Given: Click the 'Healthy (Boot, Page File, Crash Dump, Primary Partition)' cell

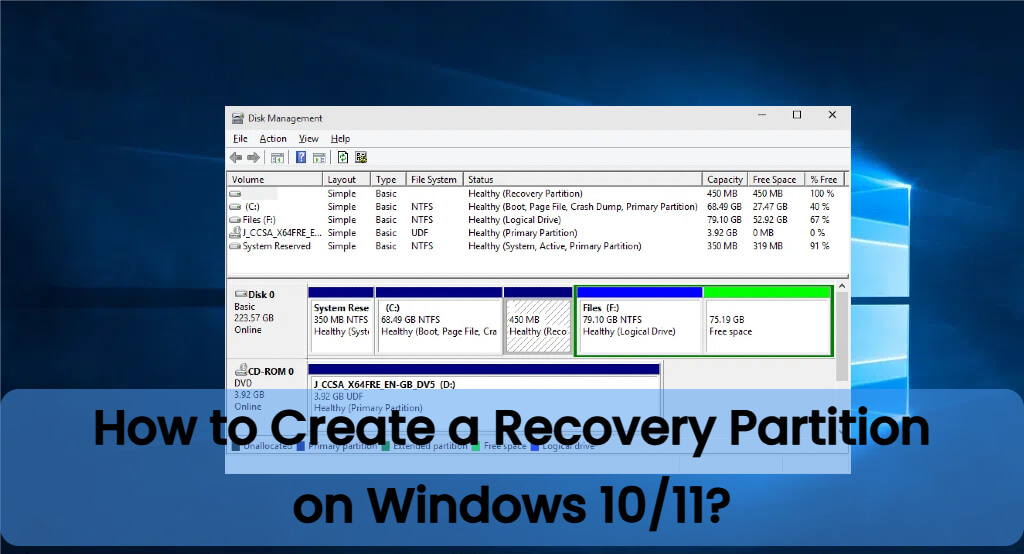Looking at the screenshot, I should 583,207.
